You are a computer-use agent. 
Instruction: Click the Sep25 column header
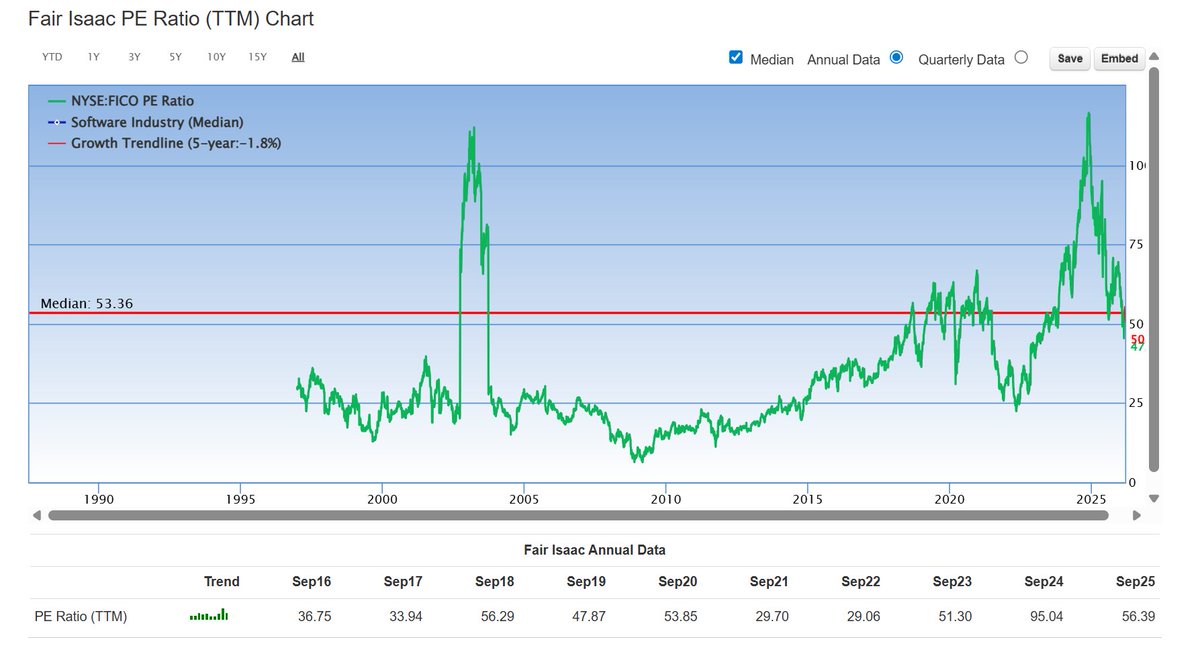point(1136,581)
